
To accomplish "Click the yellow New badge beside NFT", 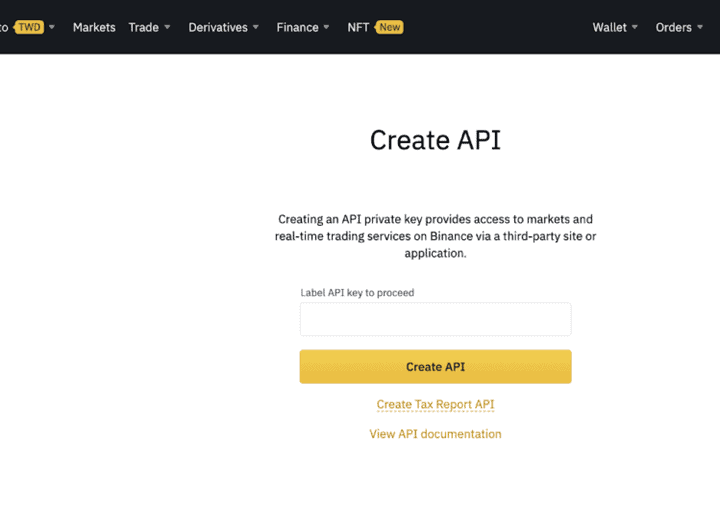I will [x=389, y=27].
